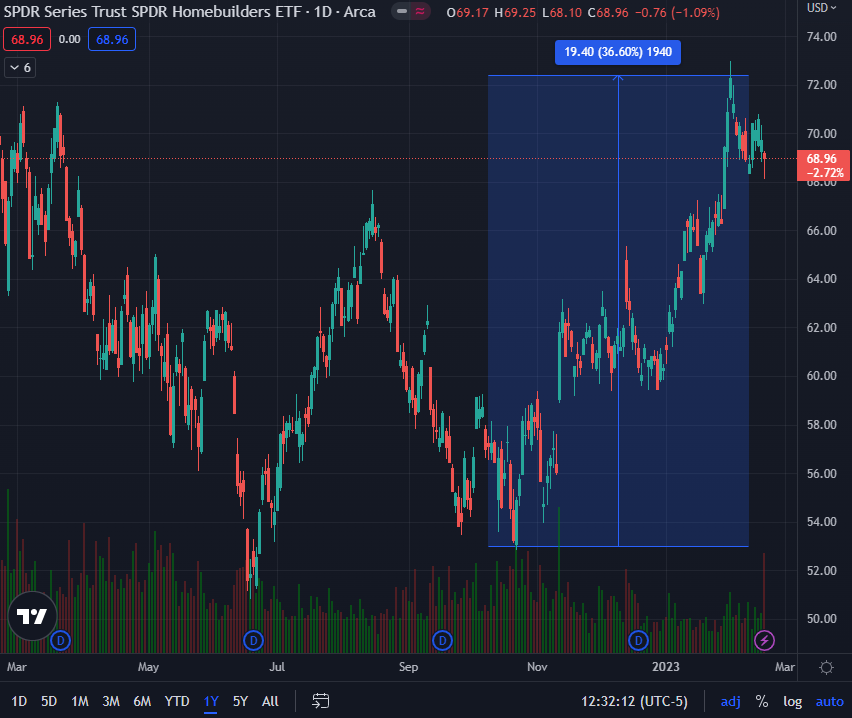Select the 5D time range
This screenshot has width=852, height=718.
click(x=49, y=701)
